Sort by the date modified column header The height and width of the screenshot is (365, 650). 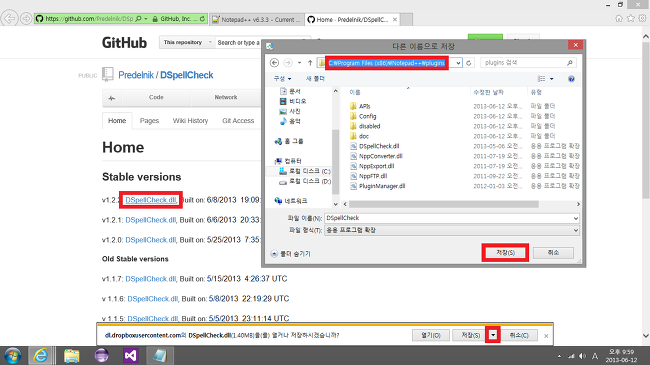488,92
